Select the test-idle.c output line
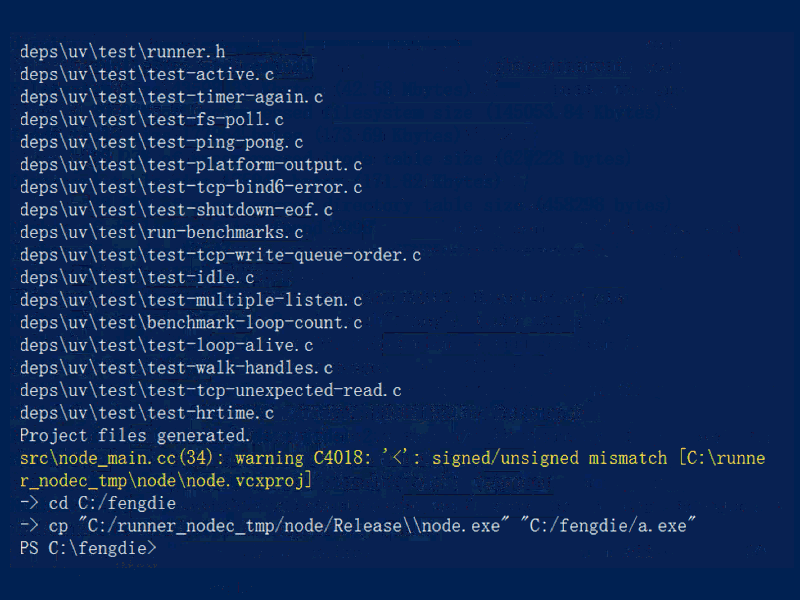 click(x=137, y=277)
